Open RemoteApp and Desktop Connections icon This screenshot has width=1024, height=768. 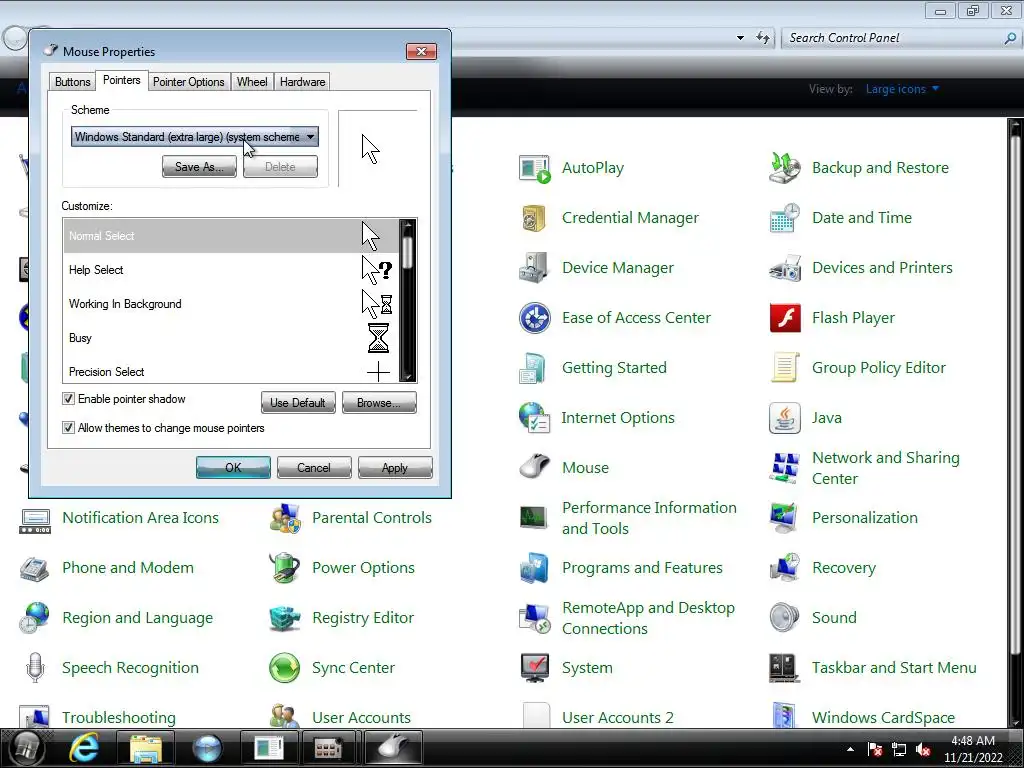click(534, 618)
